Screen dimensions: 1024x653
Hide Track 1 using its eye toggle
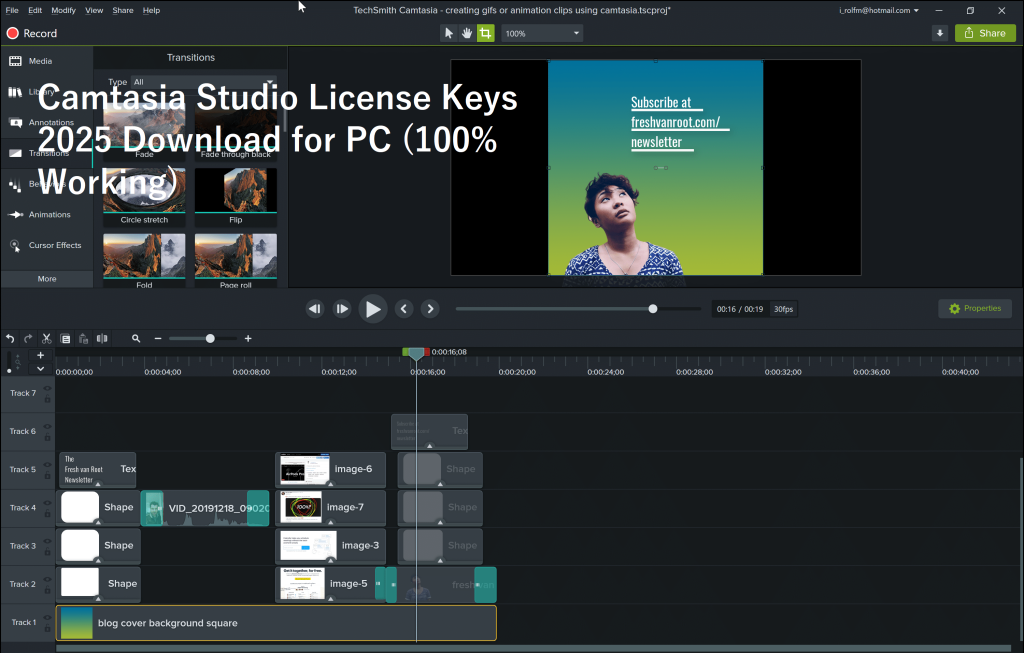[x=47, y=617]
